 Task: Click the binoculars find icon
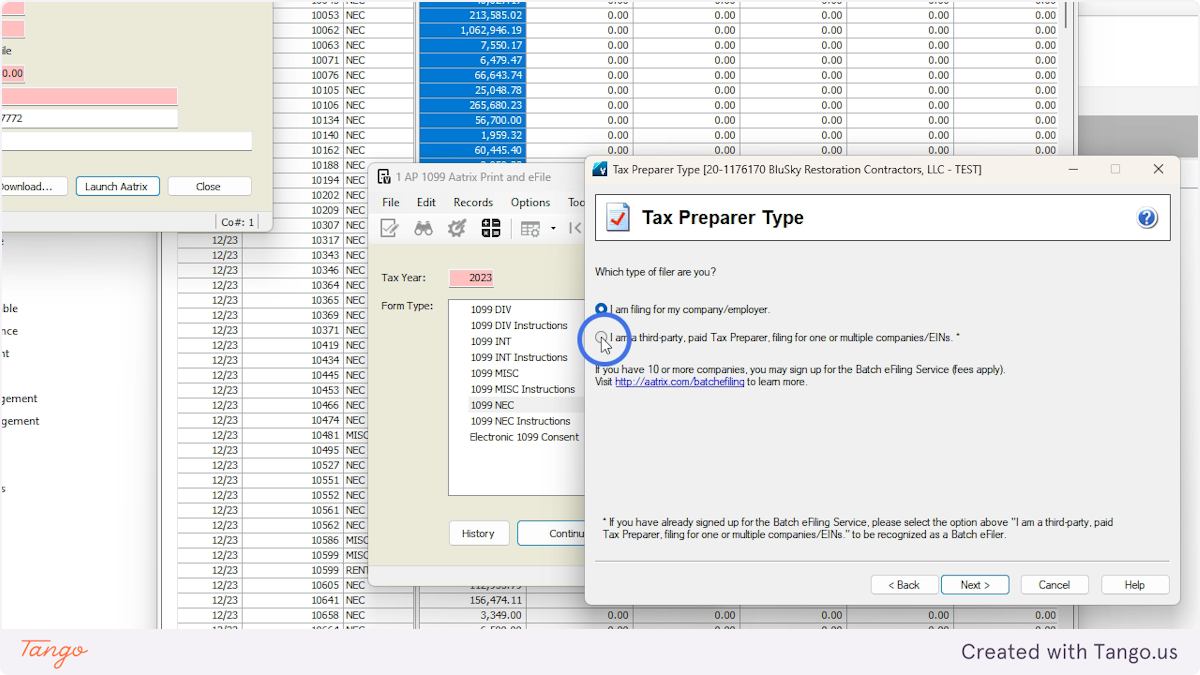(x=424, y=228)
